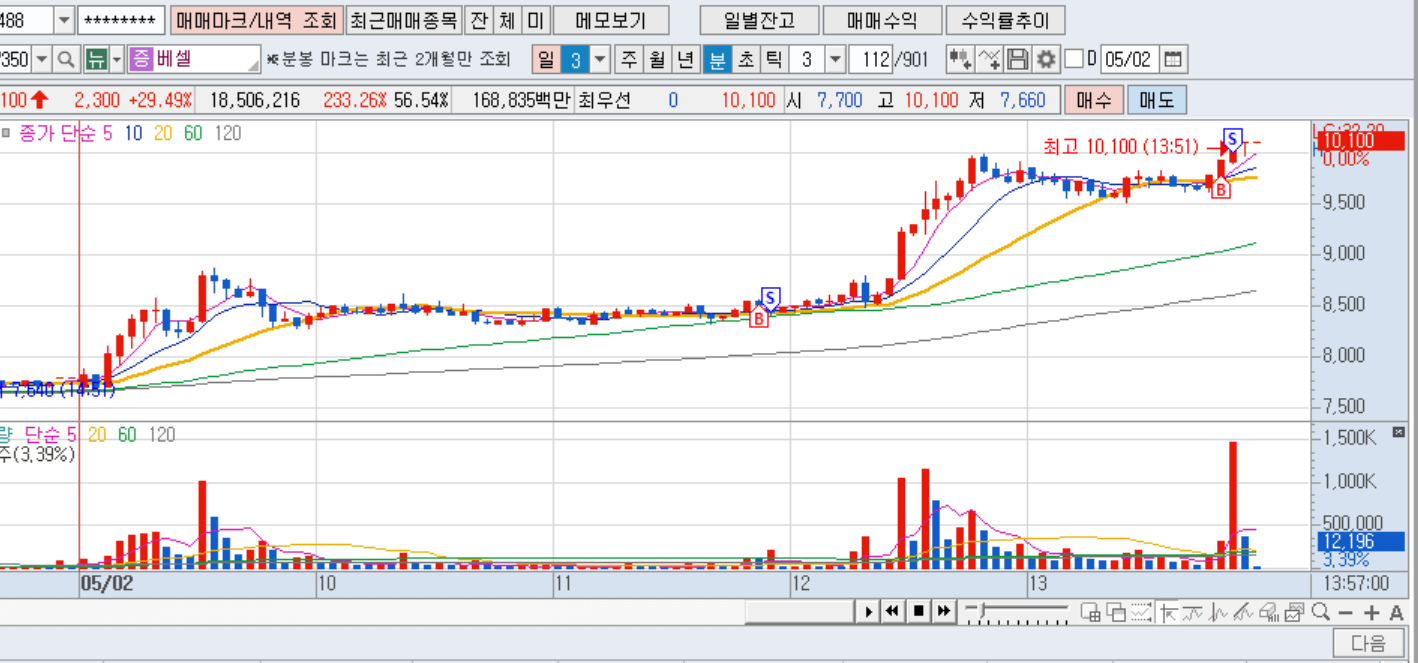Click the first window-layout icon in bottom toolbar

click(x=1090, y=612)
